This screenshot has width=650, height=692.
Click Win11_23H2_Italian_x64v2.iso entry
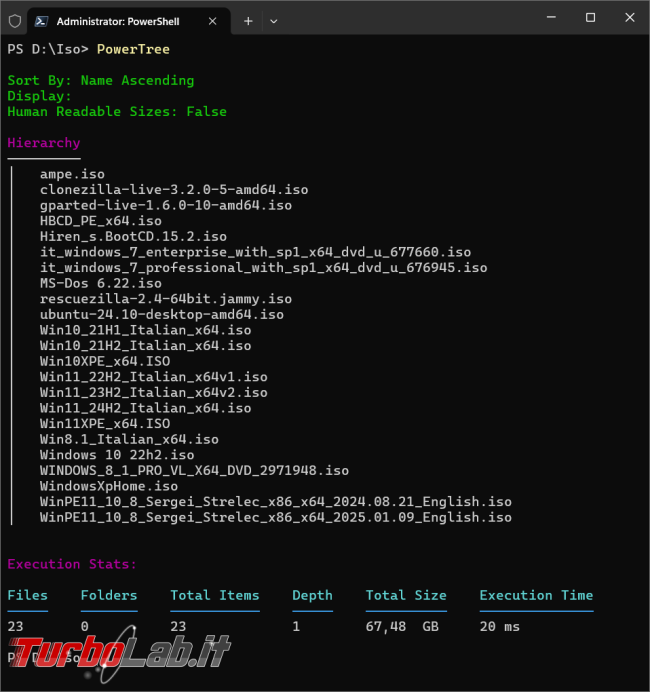tap(154, 392)
